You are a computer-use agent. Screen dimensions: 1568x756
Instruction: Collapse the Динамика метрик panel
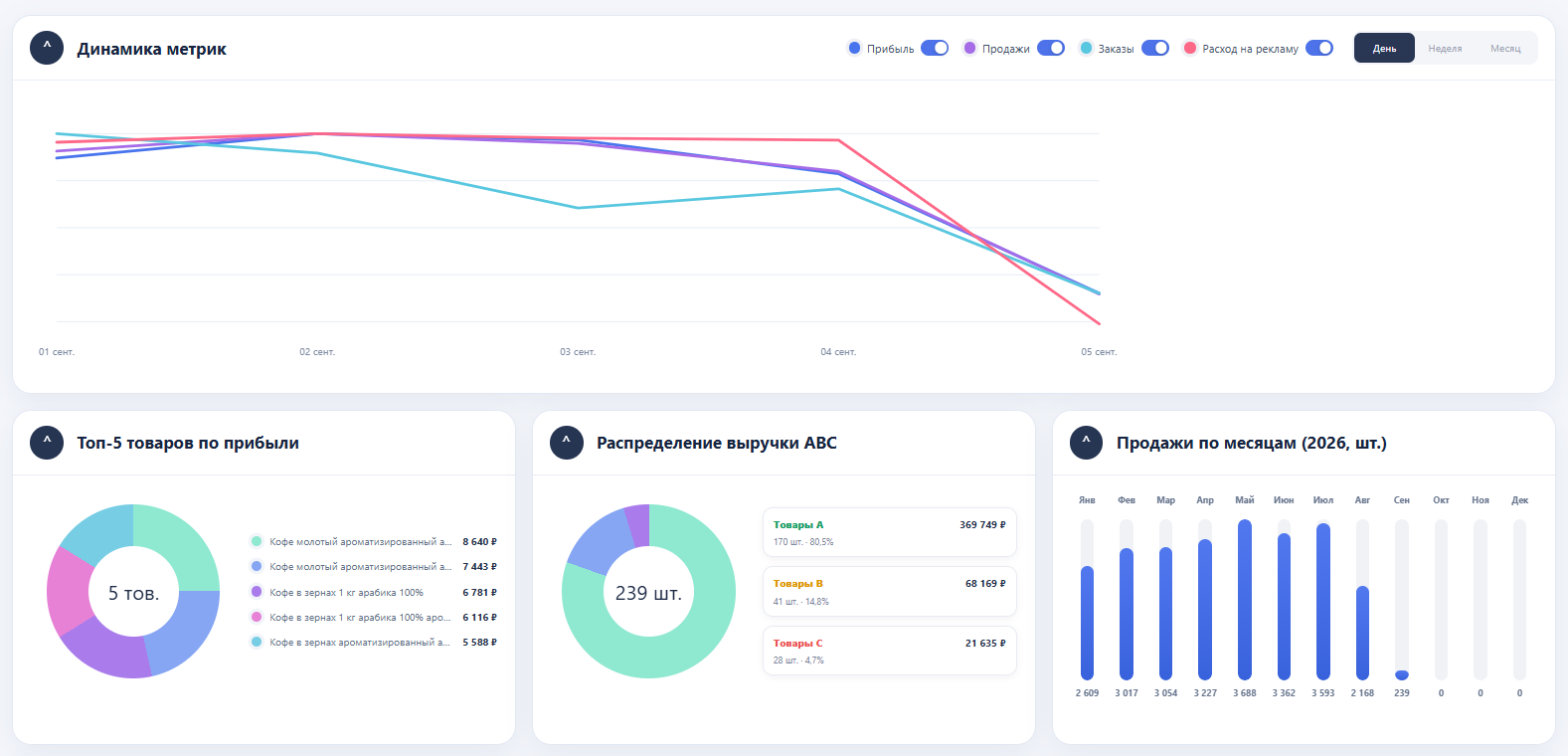tap(47, 48)
